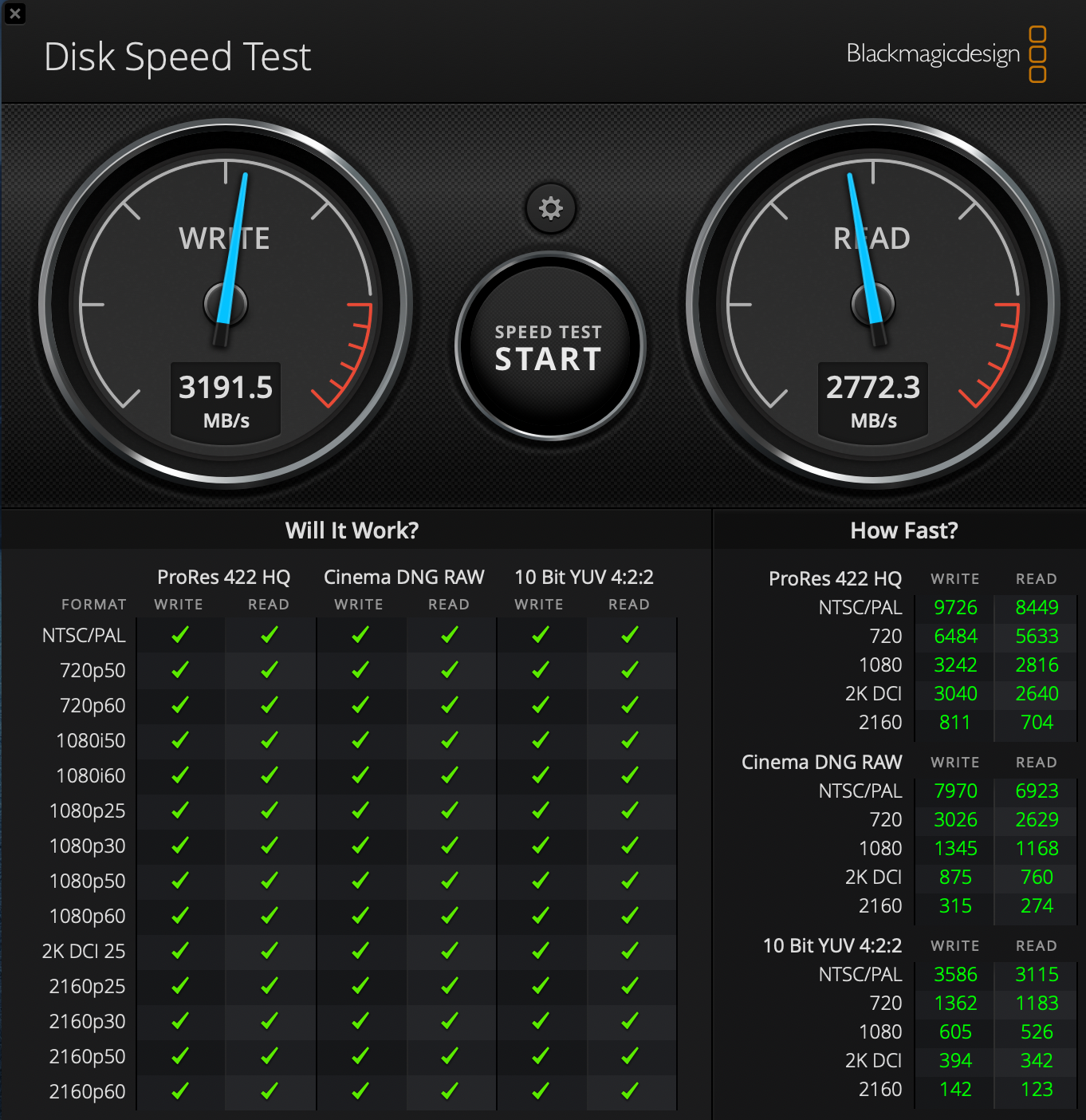
Task: Click 1080p30 ProRes 422 HQ write checkmark
Action: (180, 846)
